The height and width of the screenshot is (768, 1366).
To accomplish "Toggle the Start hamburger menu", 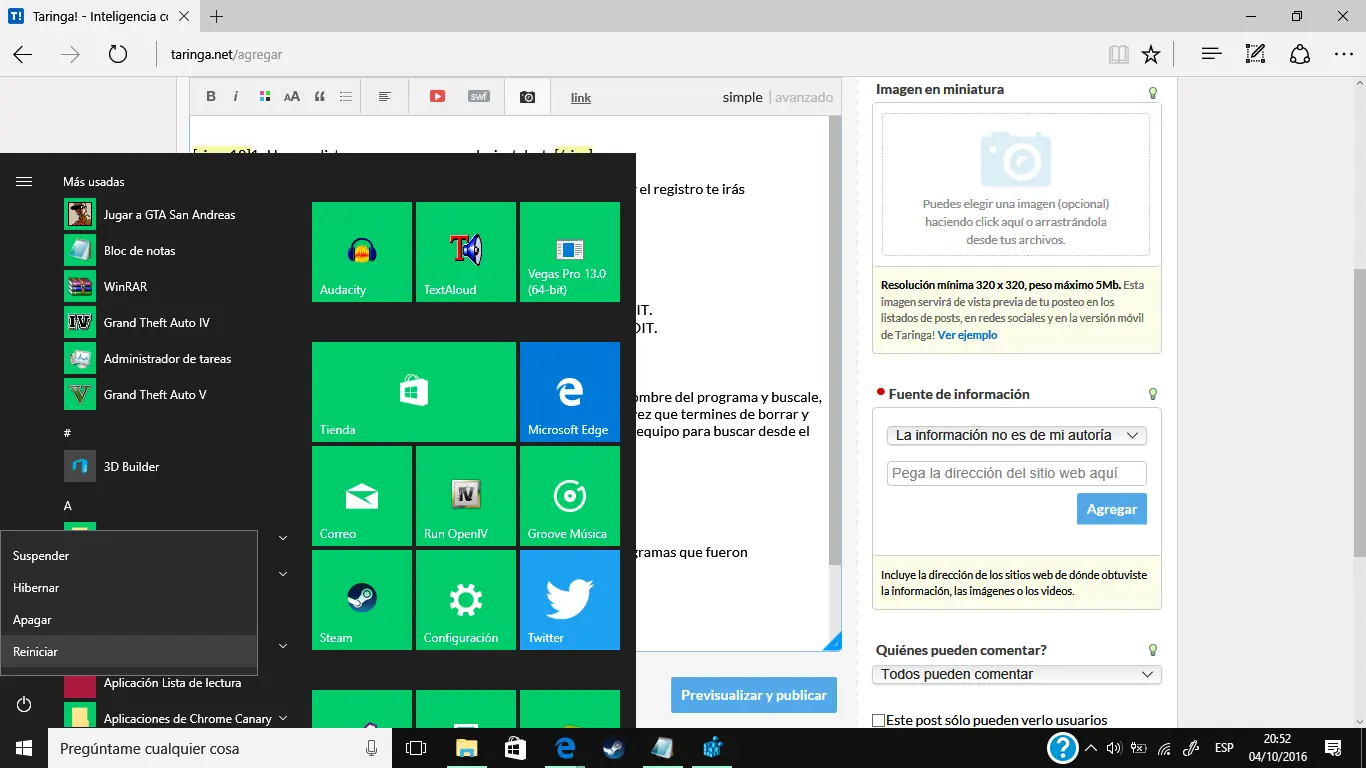I will 24,181.
